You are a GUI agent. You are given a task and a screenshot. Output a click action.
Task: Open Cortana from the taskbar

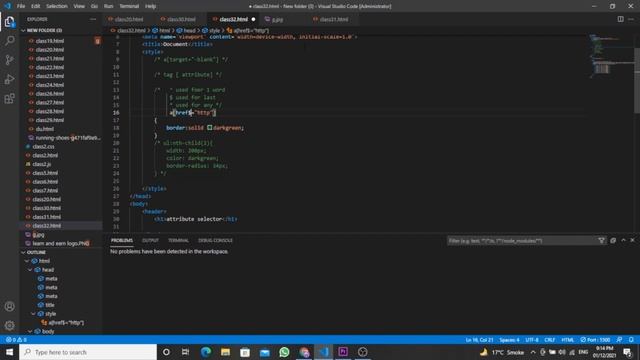[x=166, y=352]
